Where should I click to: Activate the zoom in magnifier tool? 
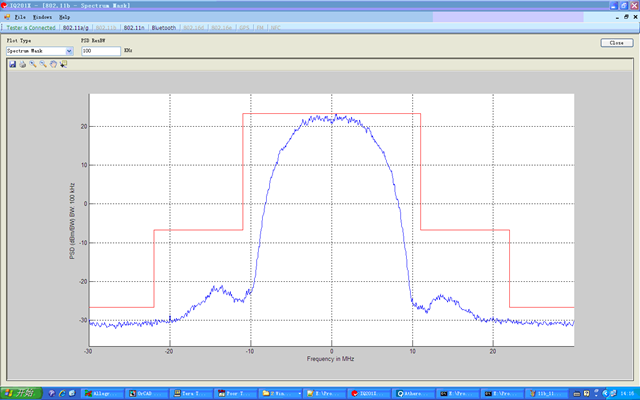click(33, 64)
